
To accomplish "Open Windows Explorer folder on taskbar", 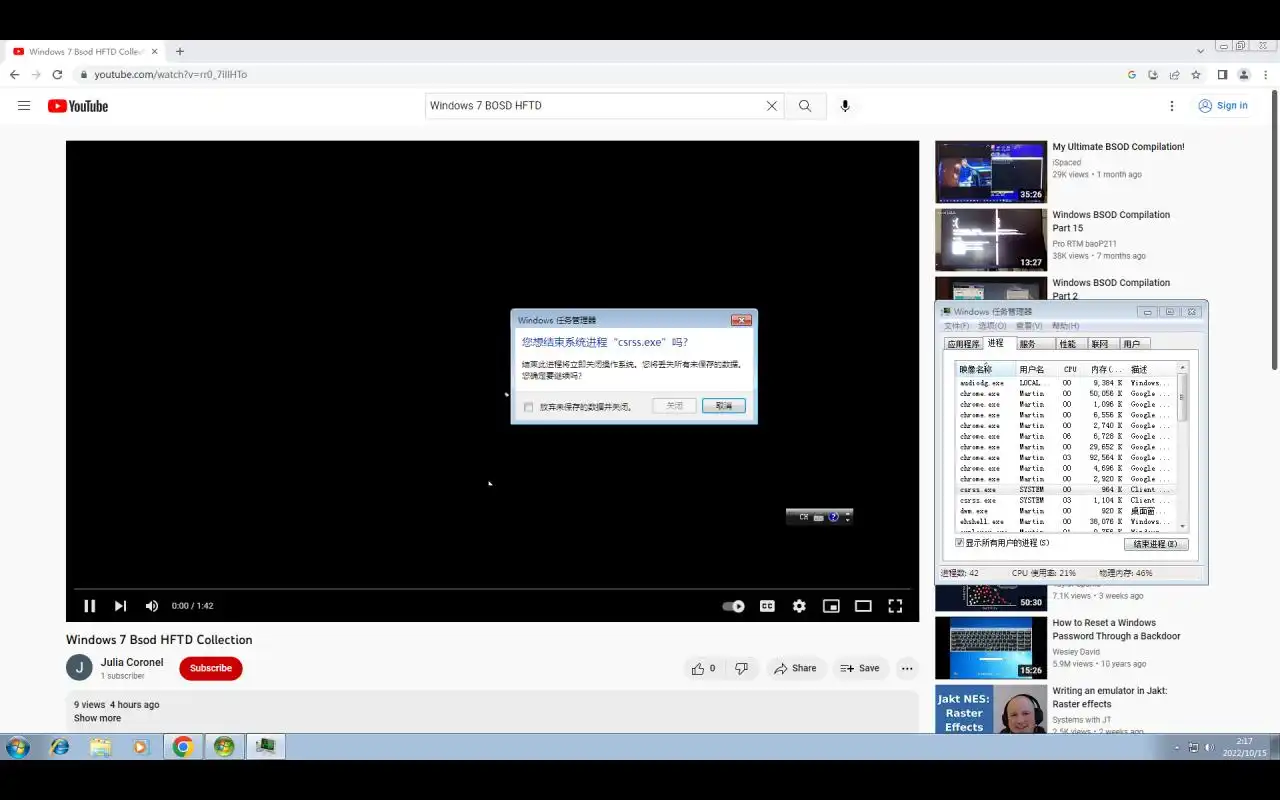I will point(100,746).
